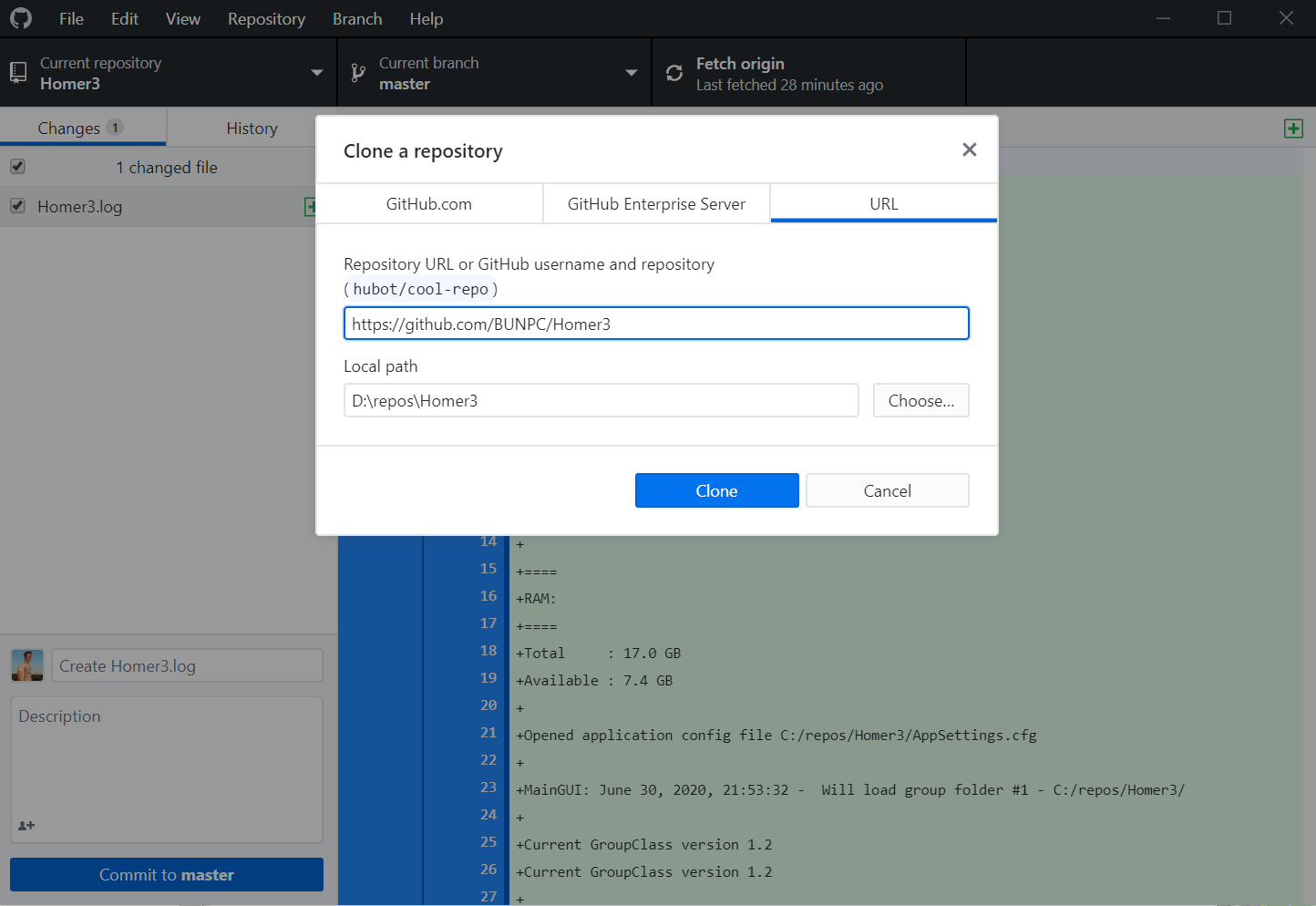The width and height of the screenshot is (1316, 906).
Task: Click the branch icon beside Current branch
Action: pos(358,73)
